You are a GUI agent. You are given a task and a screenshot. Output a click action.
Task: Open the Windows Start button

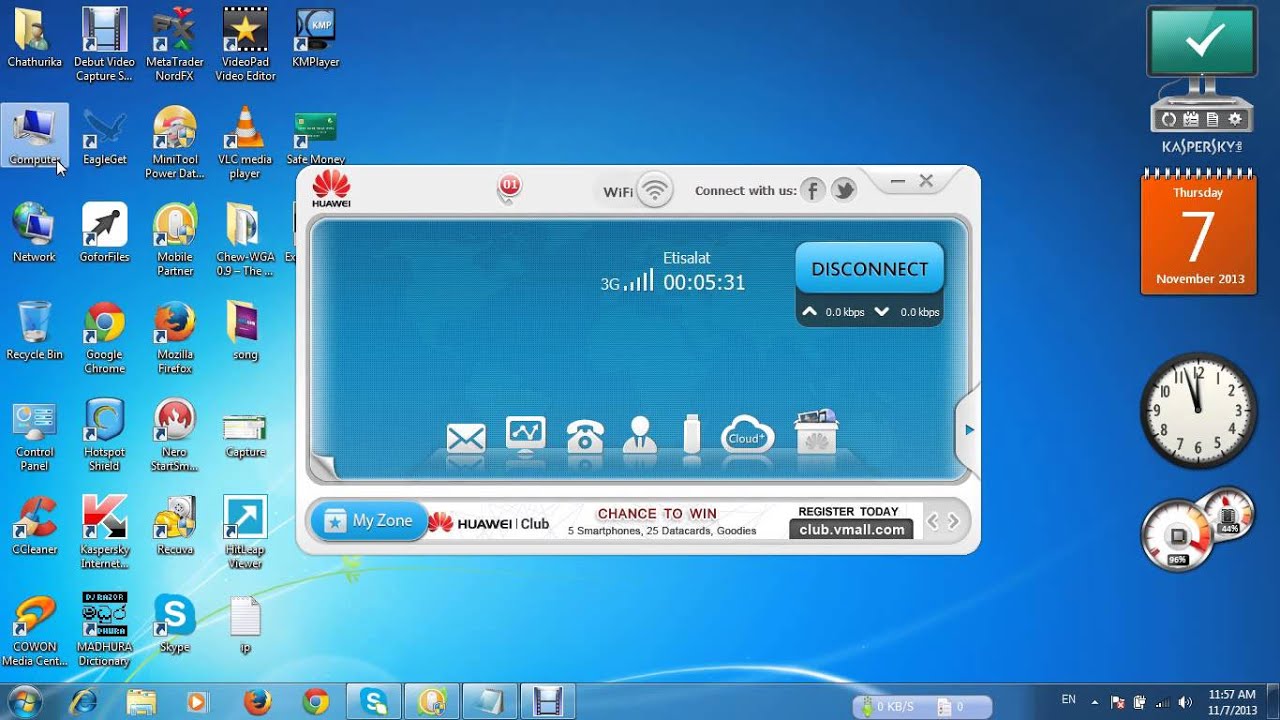(x=25, y=701)
